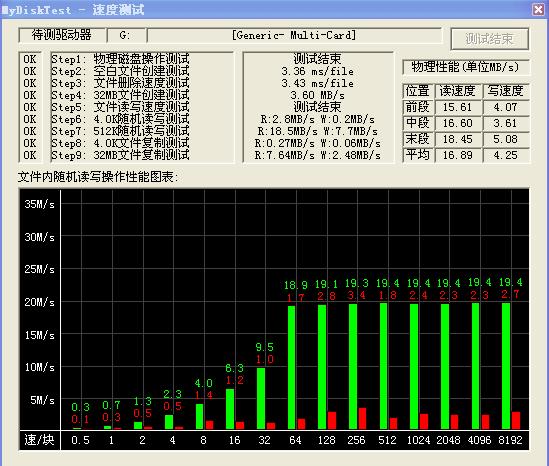
Task: Click the green bar for 32 block size
Action: tap(261, 398)
